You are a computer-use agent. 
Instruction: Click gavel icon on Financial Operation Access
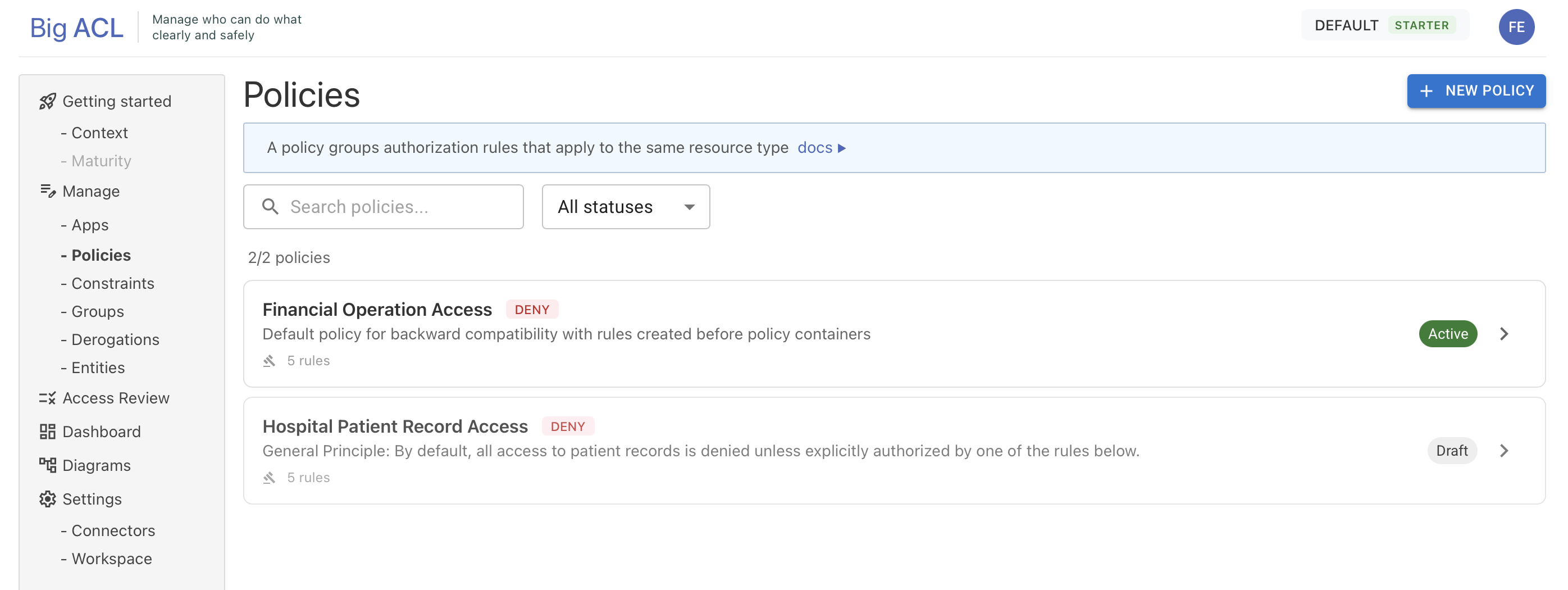pyautogui.click(x=269, y=361)
